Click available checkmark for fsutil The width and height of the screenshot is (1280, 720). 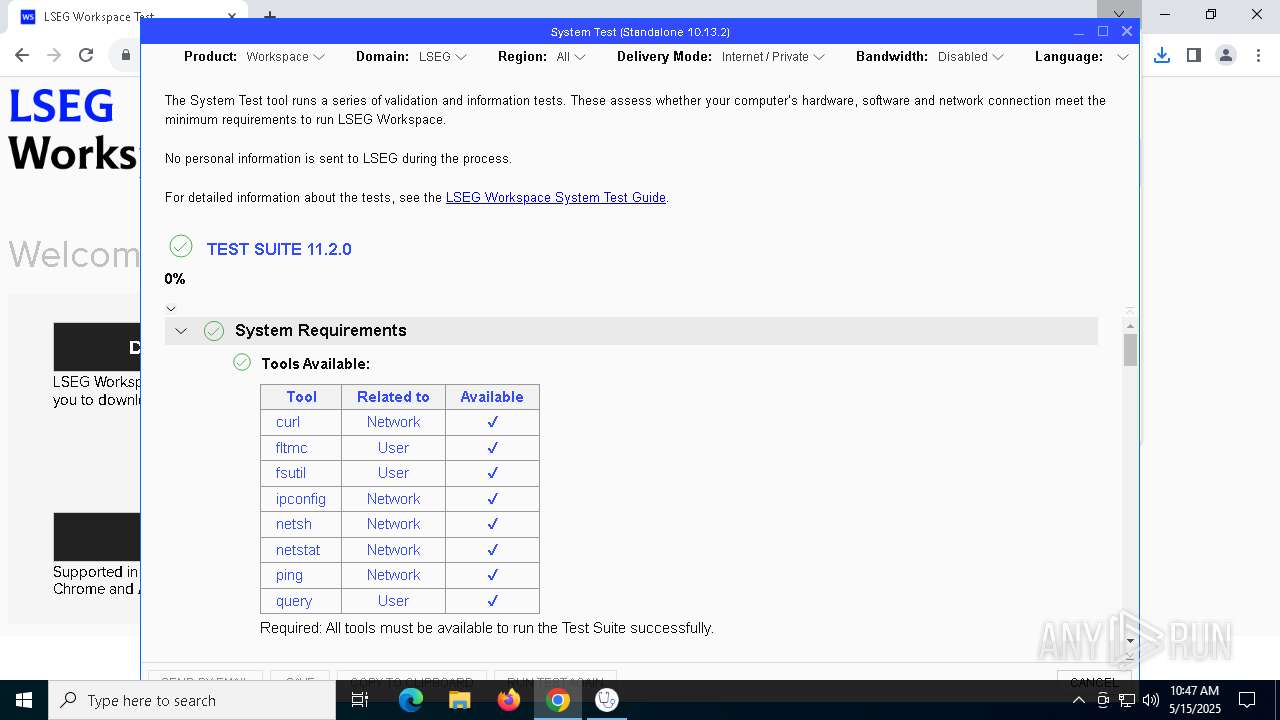492,473
